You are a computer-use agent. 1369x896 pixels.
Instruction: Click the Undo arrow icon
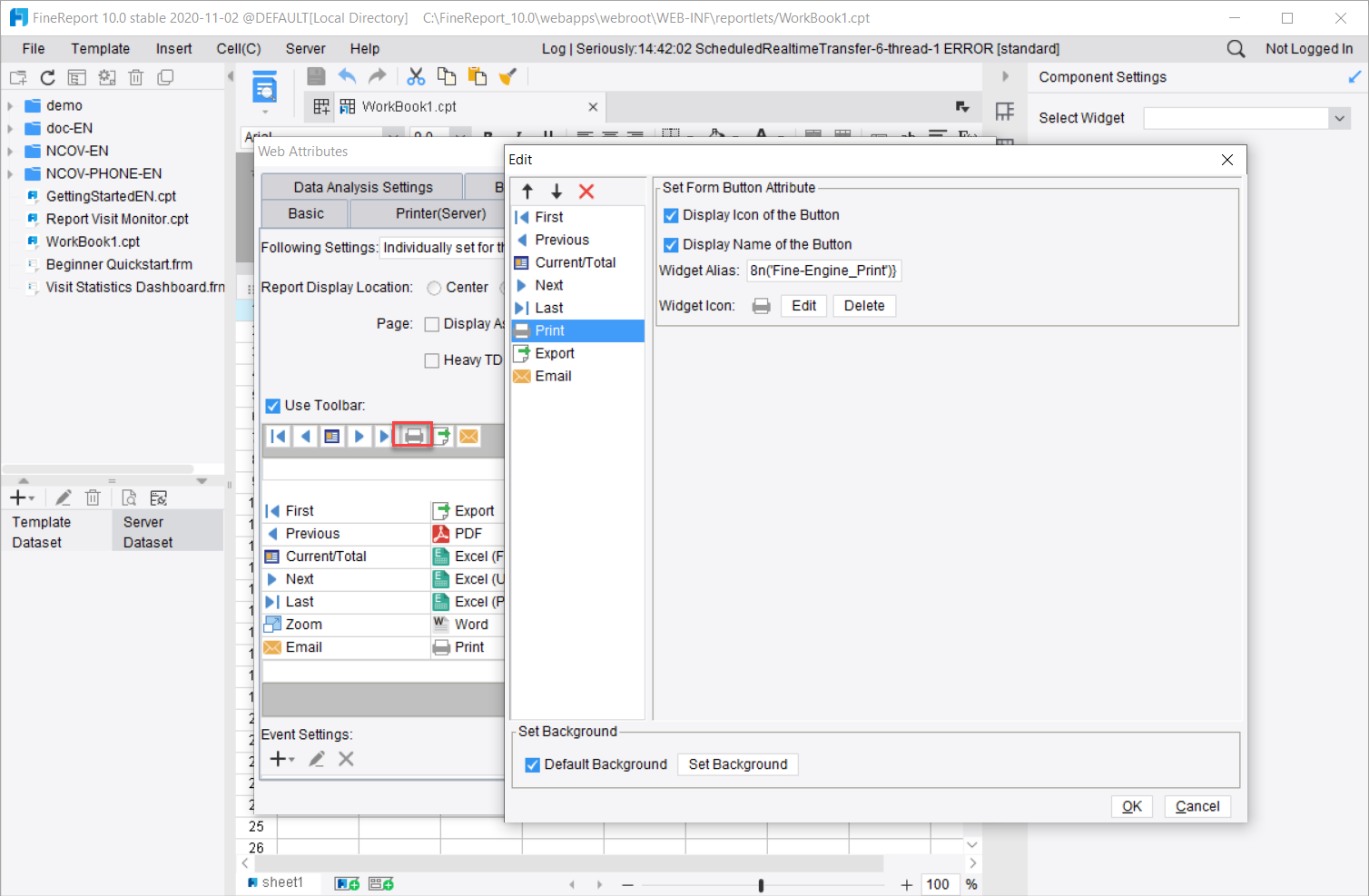click(347, 76)
